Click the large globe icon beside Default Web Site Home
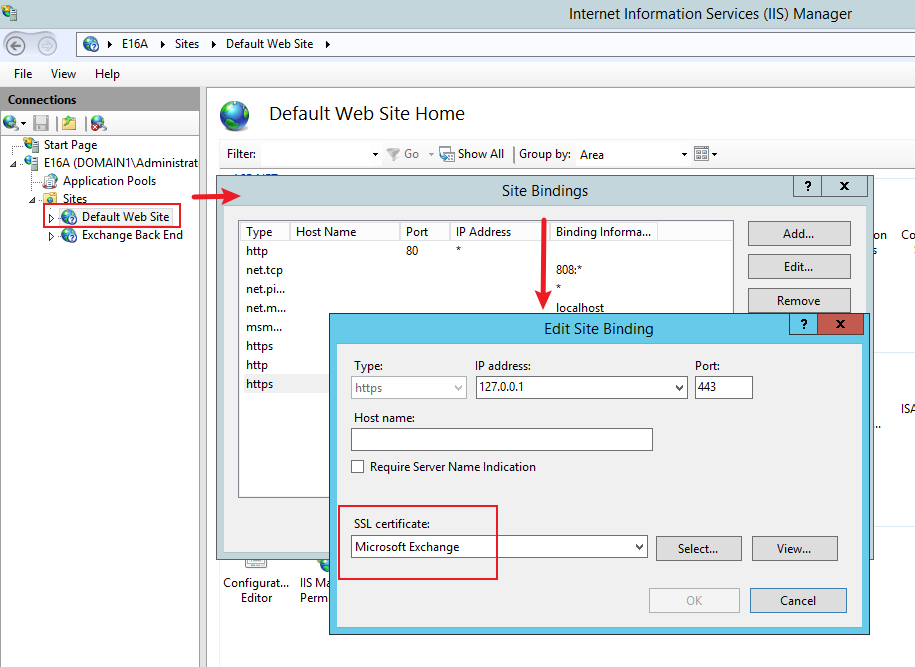 (235, 115)
